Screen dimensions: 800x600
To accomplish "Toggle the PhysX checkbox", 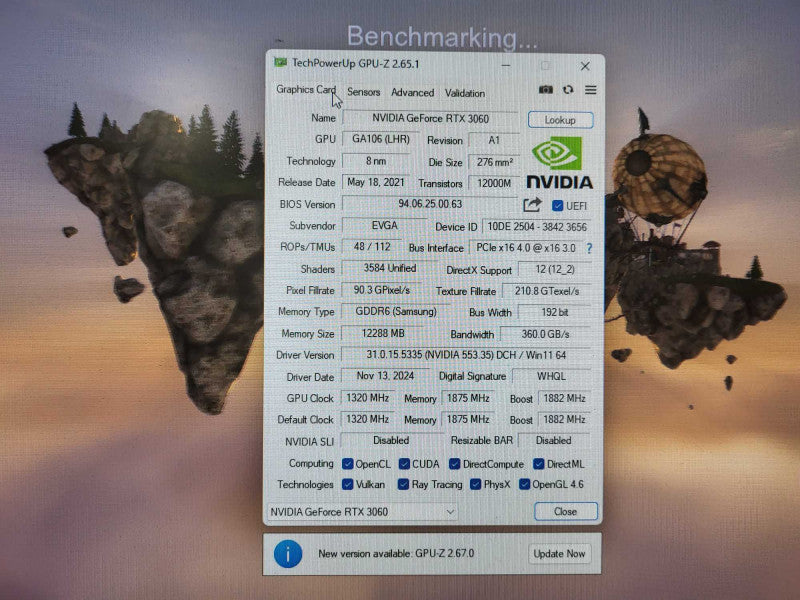I will pyautogui.click(x=476, y=484).
